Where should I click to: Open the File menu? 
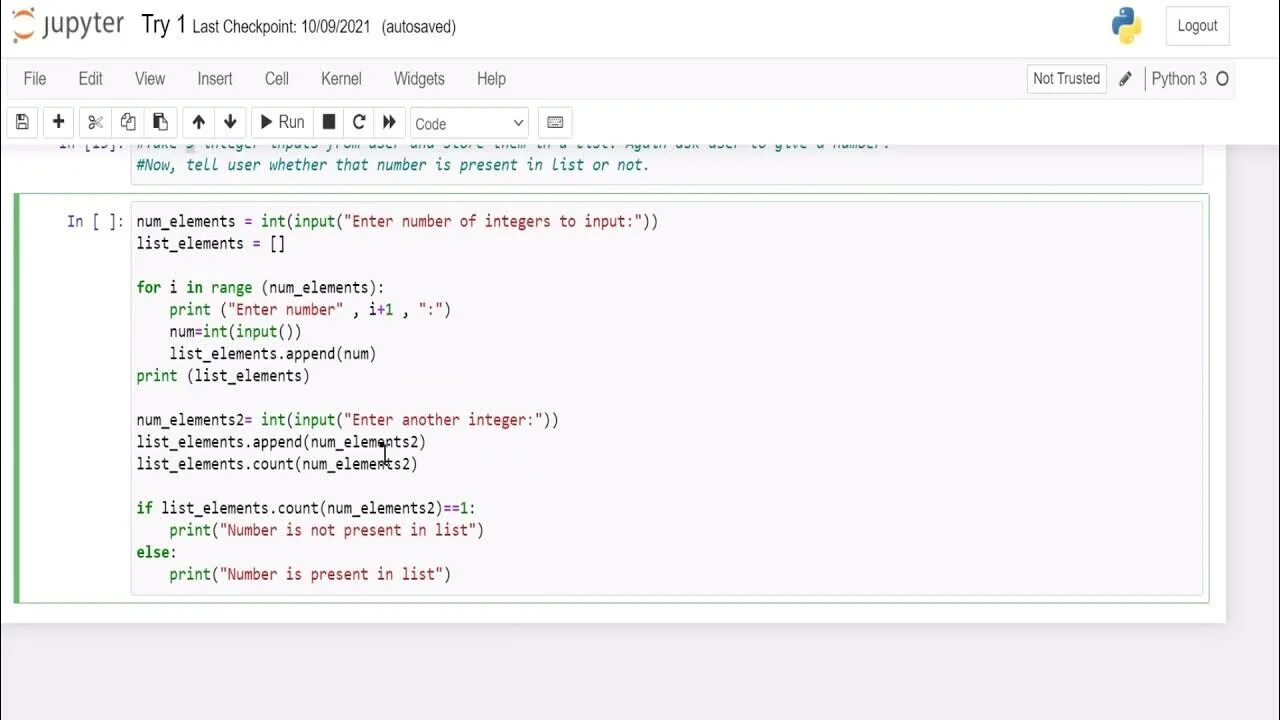point(35,78)
